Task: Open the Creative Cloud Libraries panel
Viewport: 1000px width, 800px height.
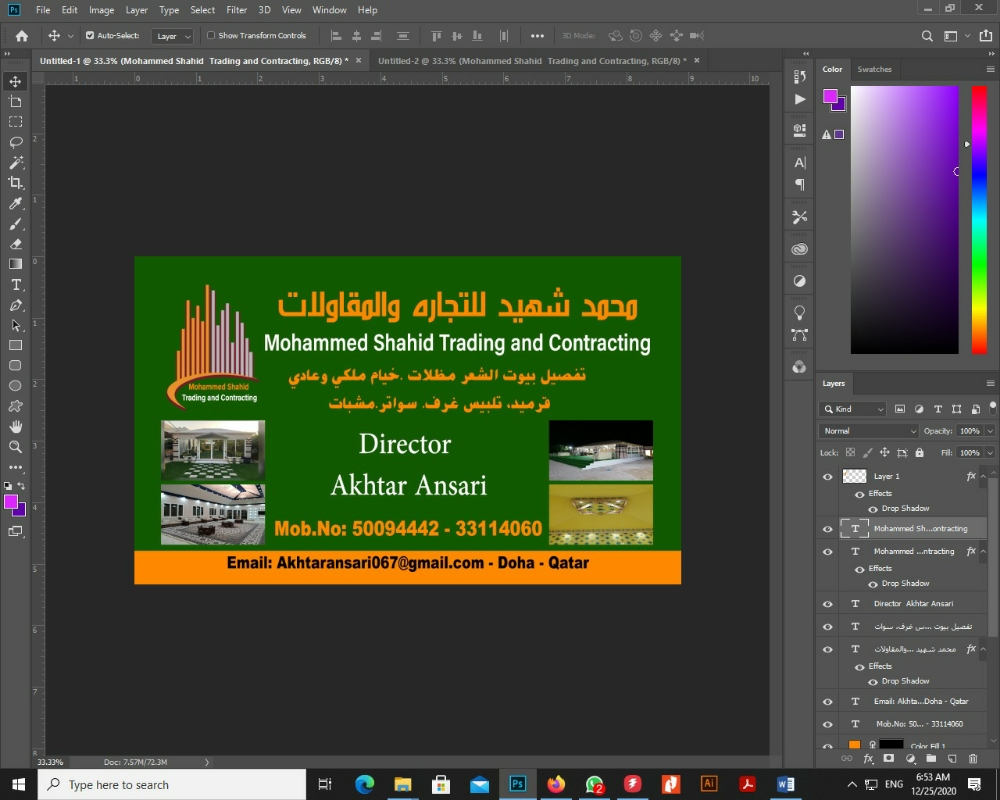Action: click(800, 249)
